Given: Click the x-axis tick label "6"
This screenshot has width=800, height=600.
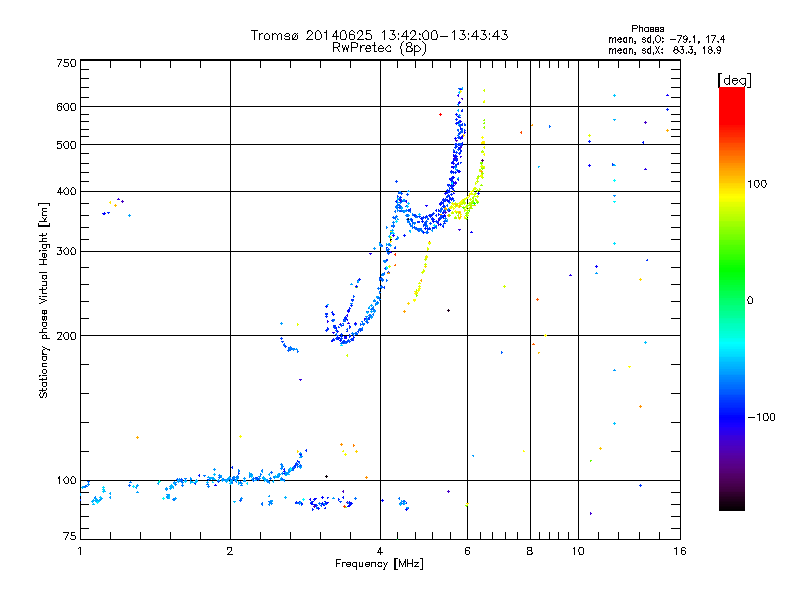Looking at the screenshot, I should pos(467,551).
